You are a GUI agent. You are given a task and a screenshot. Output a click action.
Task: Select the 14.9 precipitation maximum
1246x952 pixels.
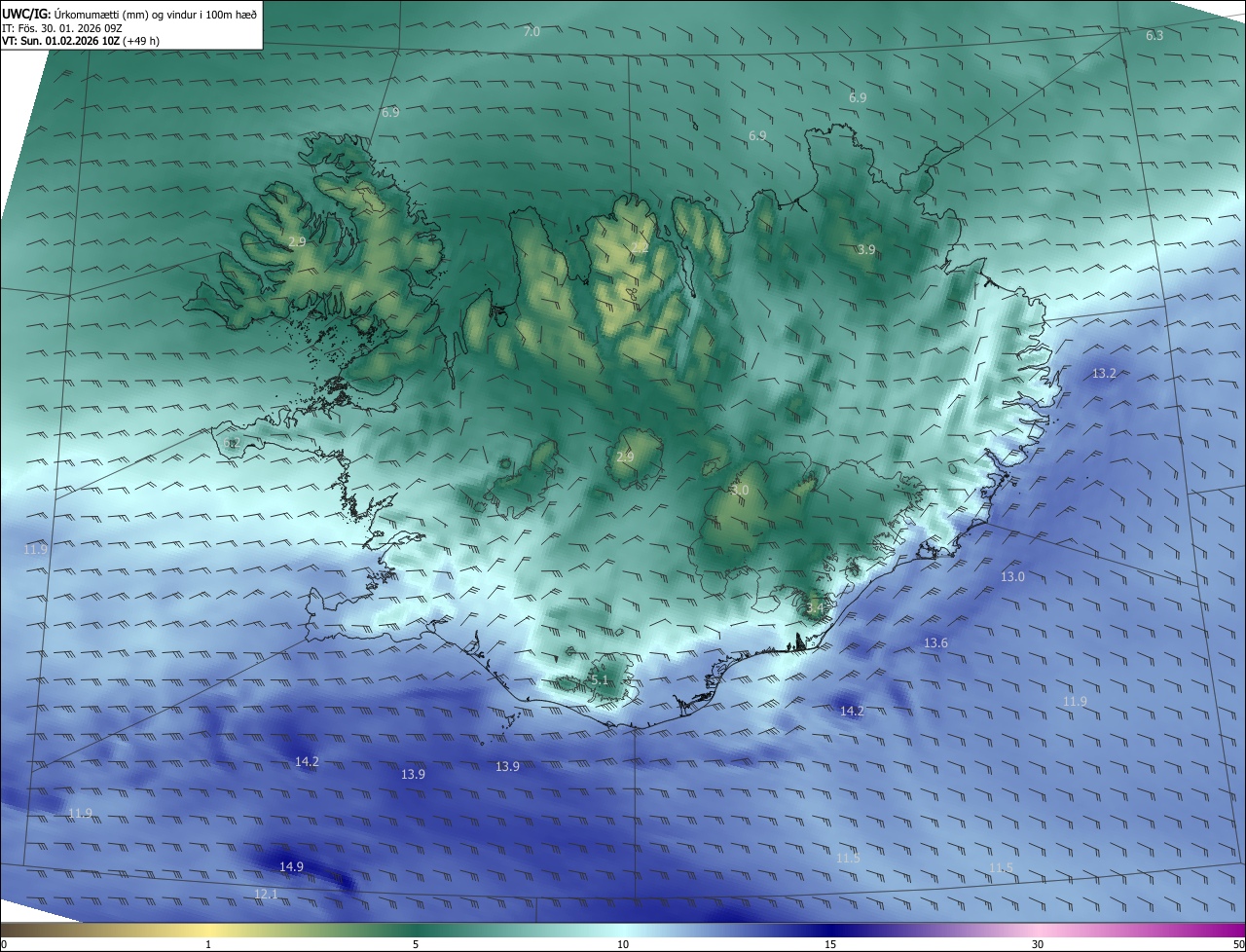point(291,866)
